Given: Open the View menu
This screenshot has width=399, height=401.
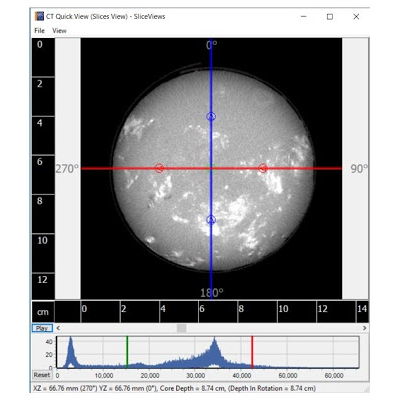Looking at the screenshot, I should pos(59,31).
